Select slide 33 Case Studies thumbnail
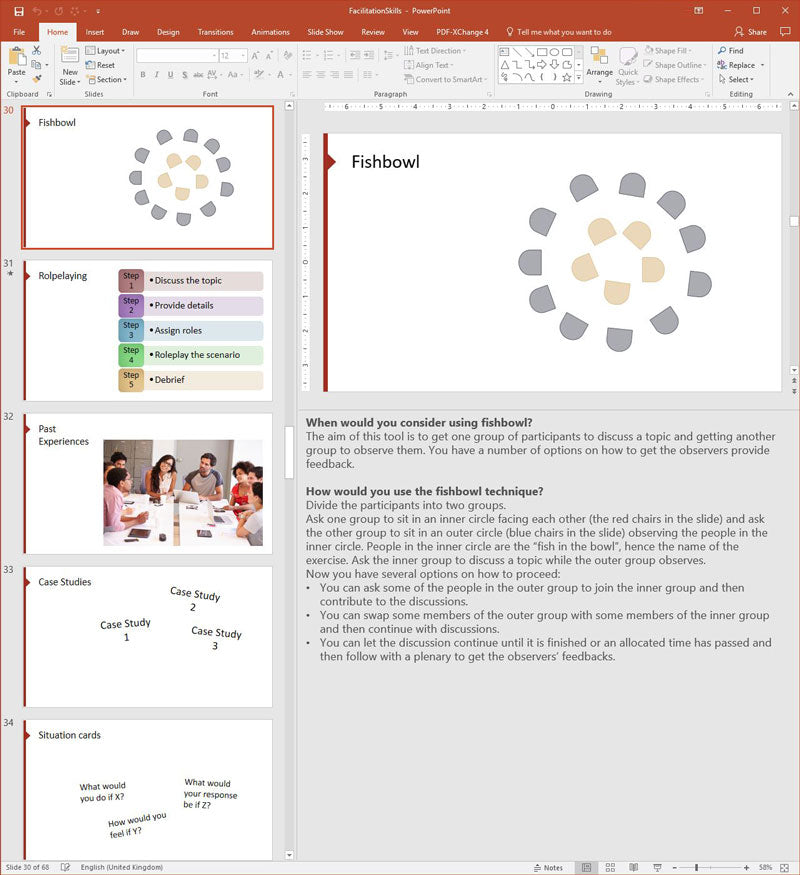Image resolution: width=800 pixels, height=875 pixels. (148, 637)
